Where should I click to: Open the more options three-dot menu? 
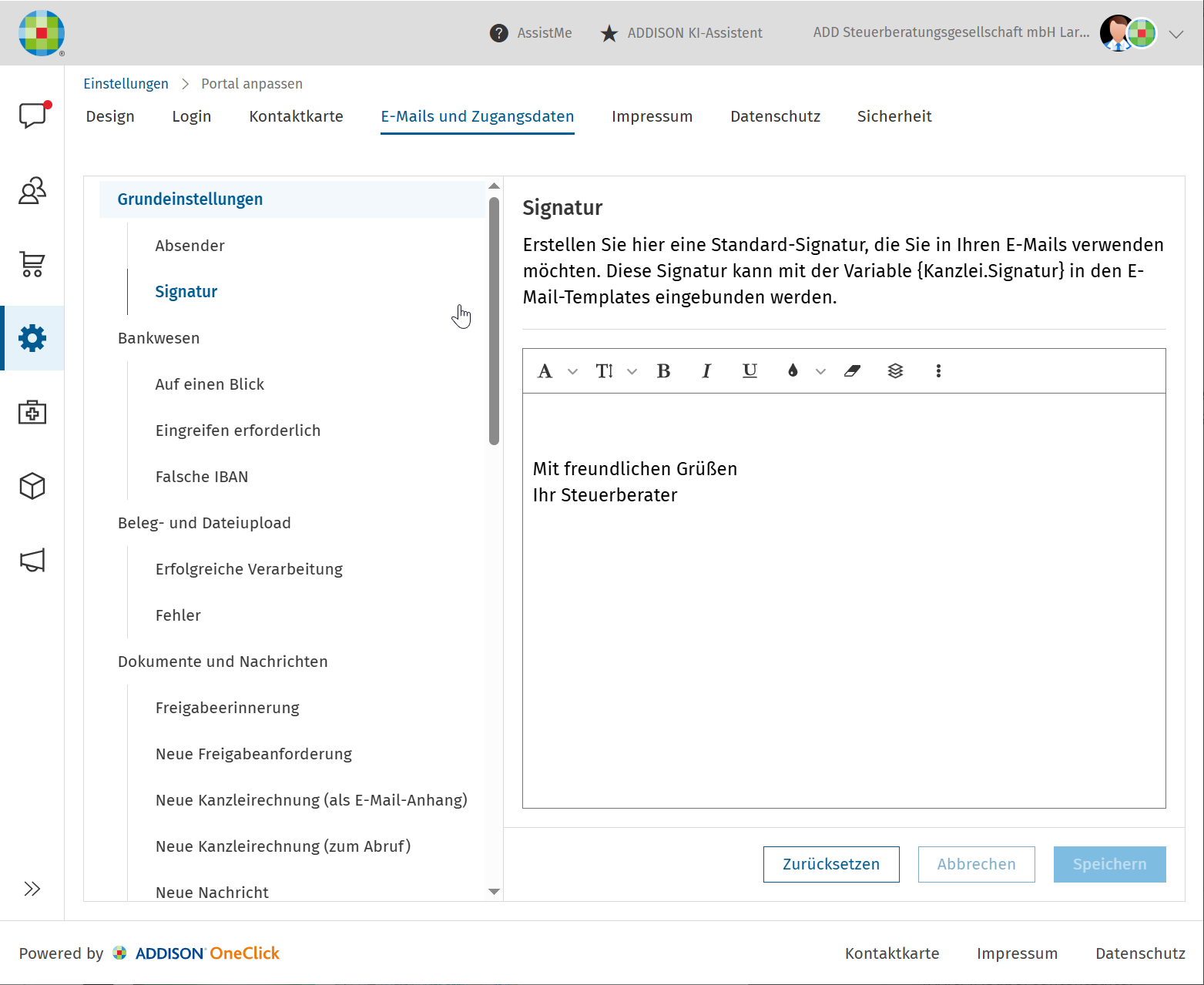938,371
